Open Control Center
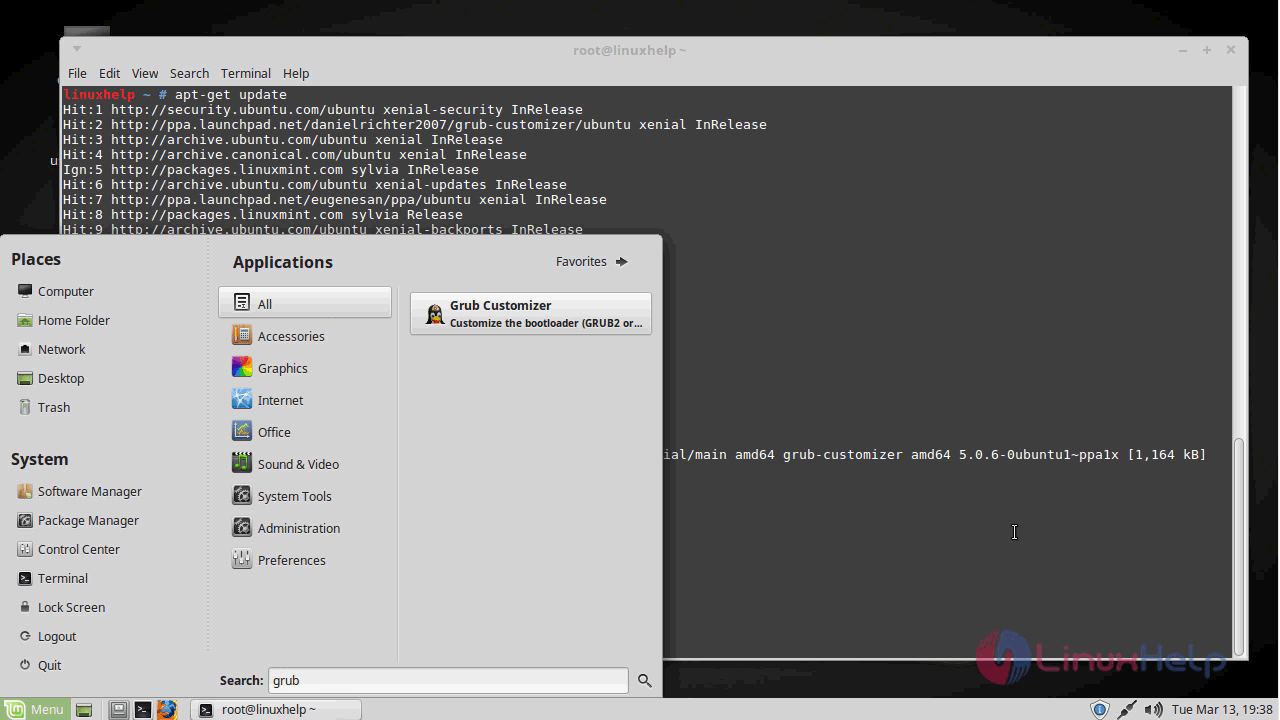Image resolution: width=1280 pixels, height=720 pixels. click(x=78, y=549)
